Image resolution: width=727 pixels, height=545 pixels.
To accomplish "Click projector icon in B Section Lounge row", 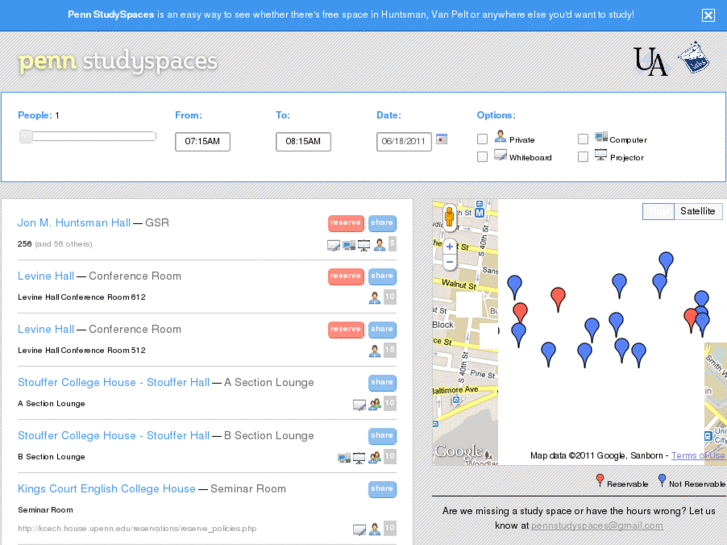I will pos(359,458).
